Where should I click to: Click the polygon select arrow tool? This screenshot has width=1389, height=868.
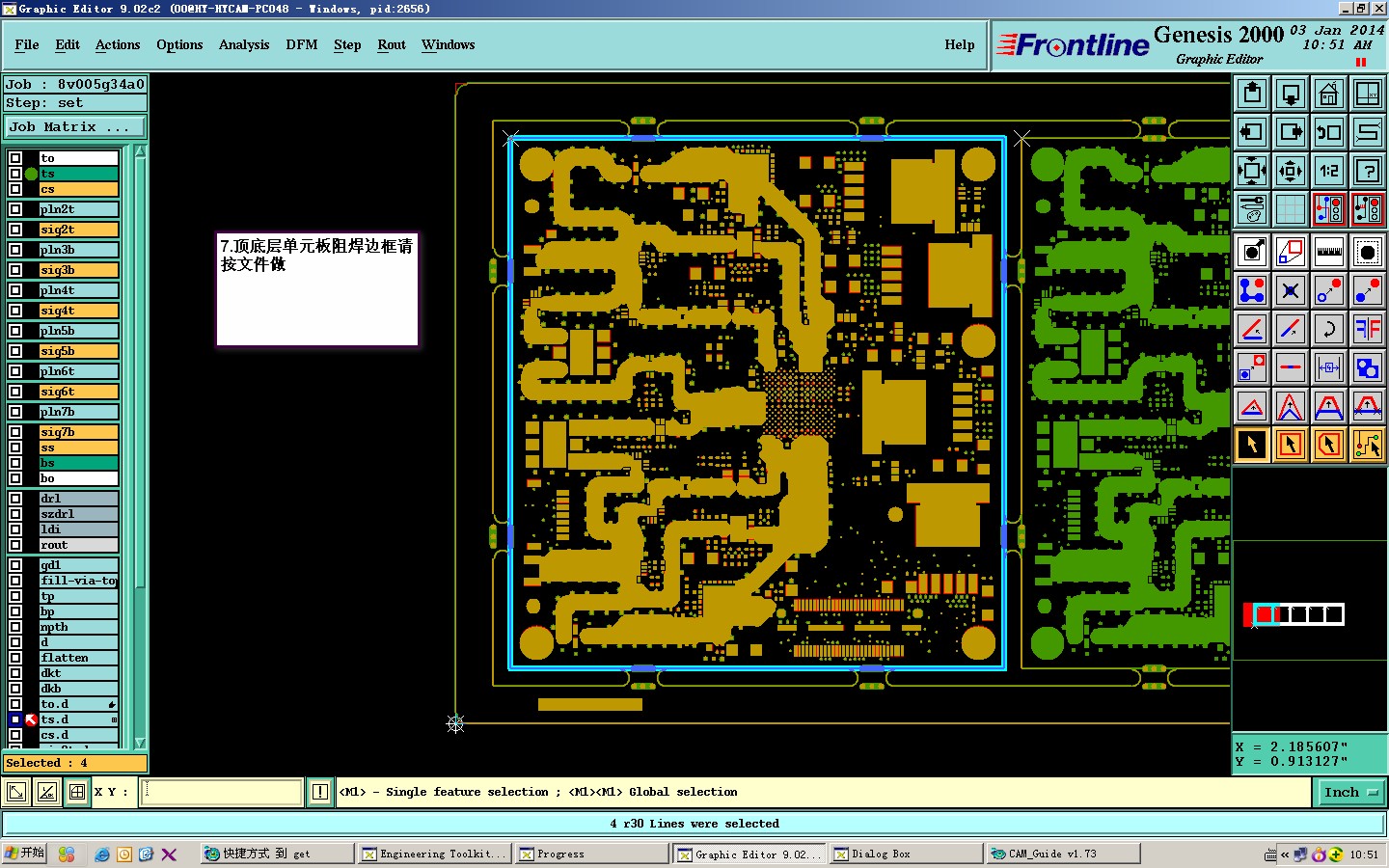[1329, 445]
